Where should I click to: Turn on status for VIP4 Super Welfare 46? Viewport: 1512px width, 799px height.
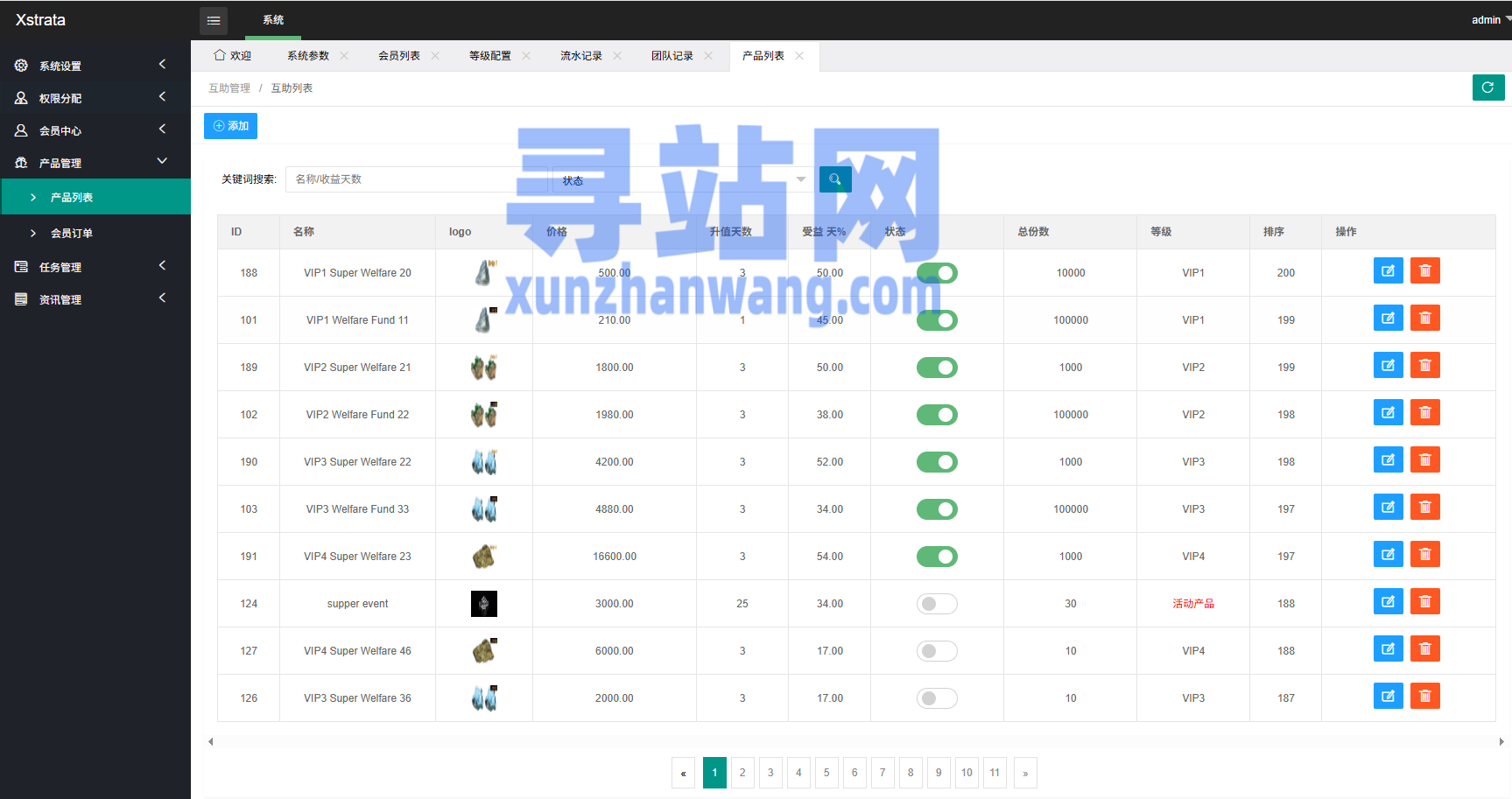coord(936,651)
